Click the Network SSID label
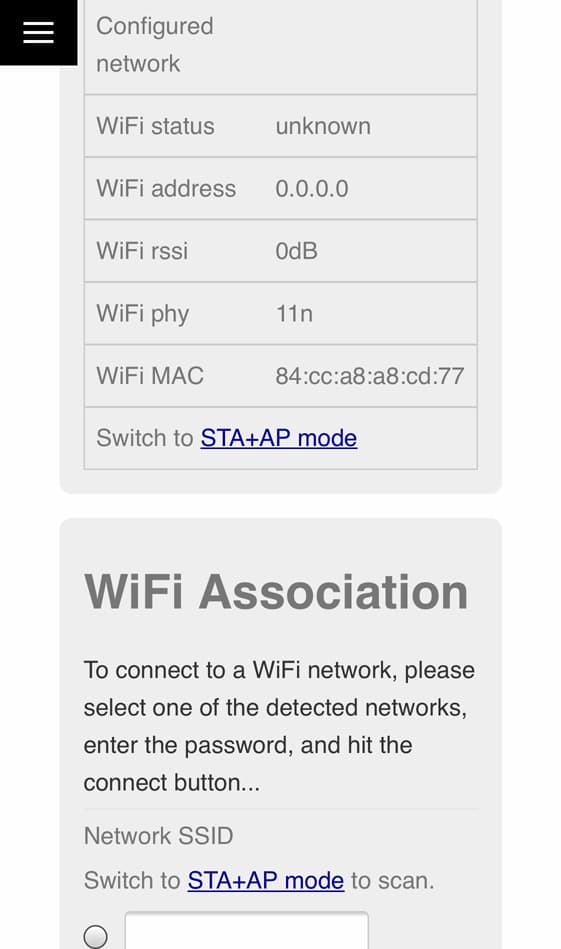 click(159, 836)
